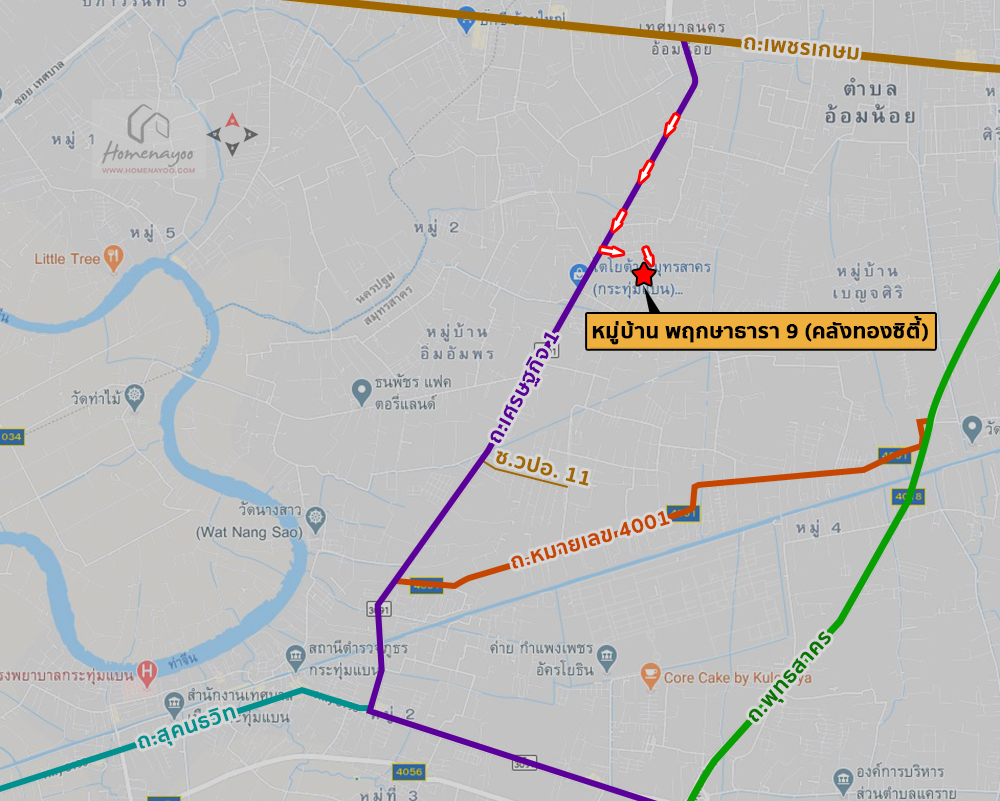Click the red star location marker
Viewport: 1000px width, 801px height.
coord(645,274)
